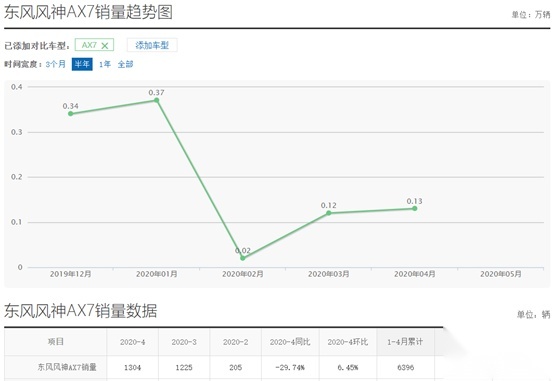554x381 pixels.
Task: Click the 2020年01月 axis label
Action: pos(157,274)
